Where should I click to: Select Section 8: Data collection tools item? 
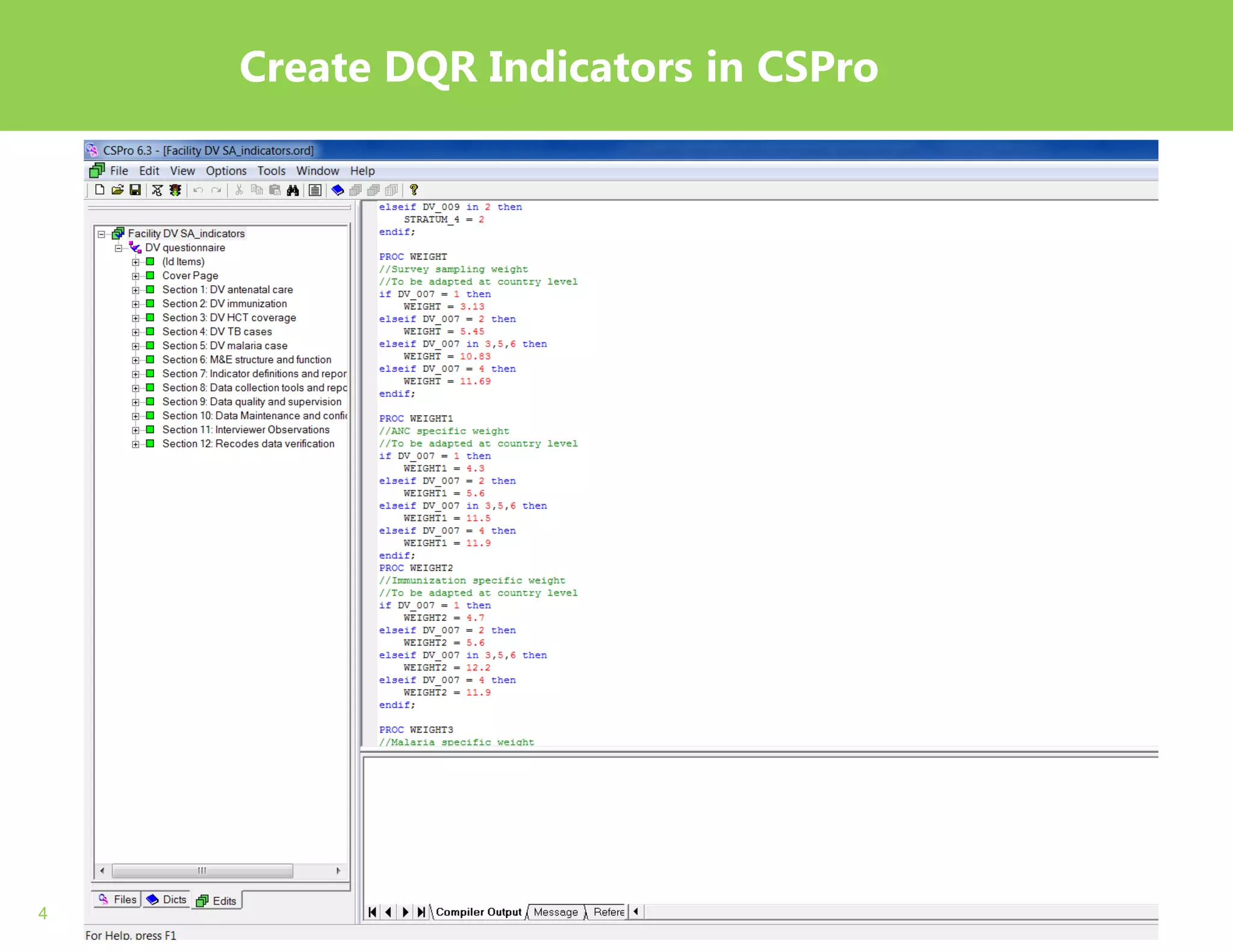[x=254, y=388]
